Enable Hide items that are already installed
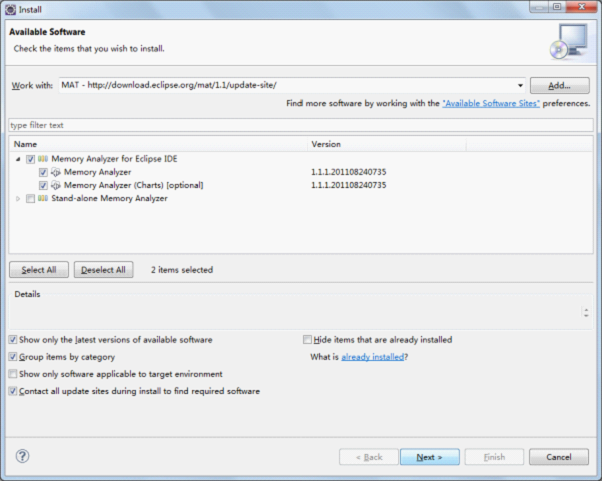The height and width of the screenshot is (481, 602). click(307, 340)
